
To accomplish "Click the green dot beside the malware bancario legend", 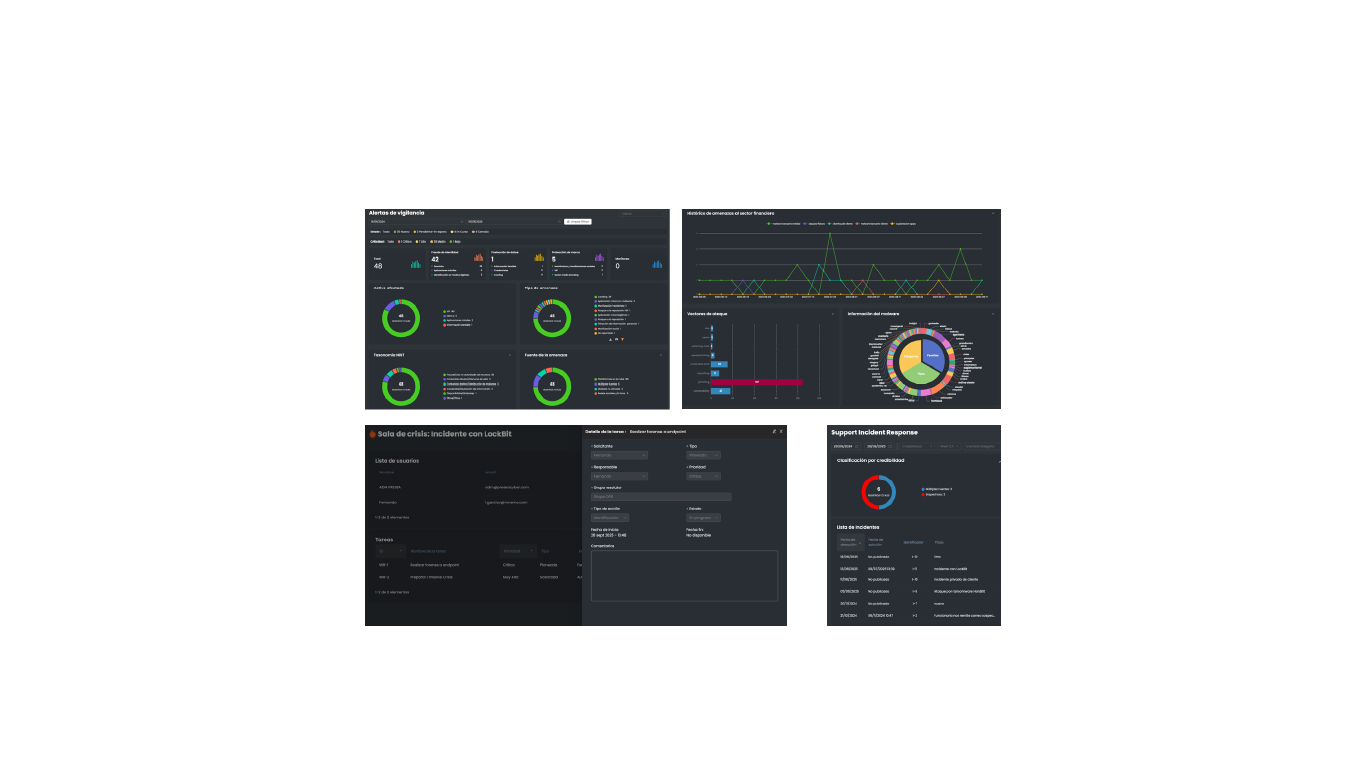I will [x=768, y=224].
